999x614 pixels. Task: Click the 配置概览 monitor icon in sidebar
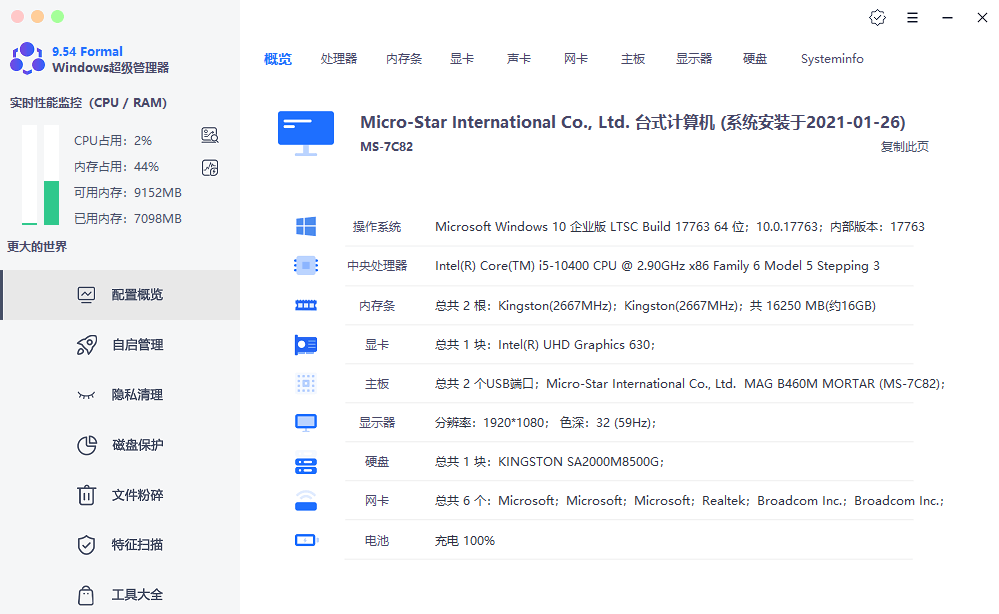click(x=86, y=294)
